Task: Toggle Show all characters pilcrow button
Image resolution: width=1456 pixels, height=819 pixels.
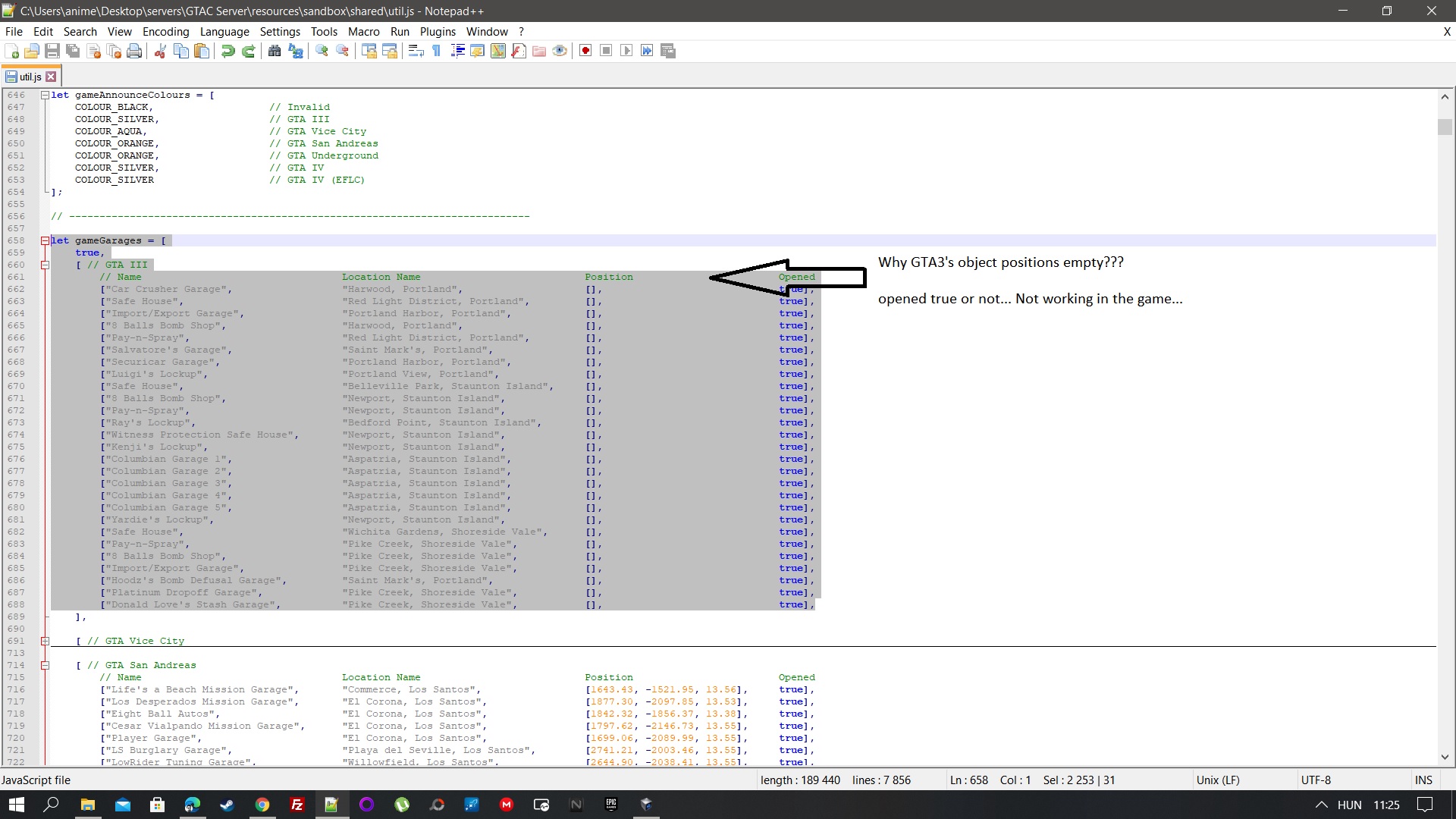Action: (x=437, y=51)
